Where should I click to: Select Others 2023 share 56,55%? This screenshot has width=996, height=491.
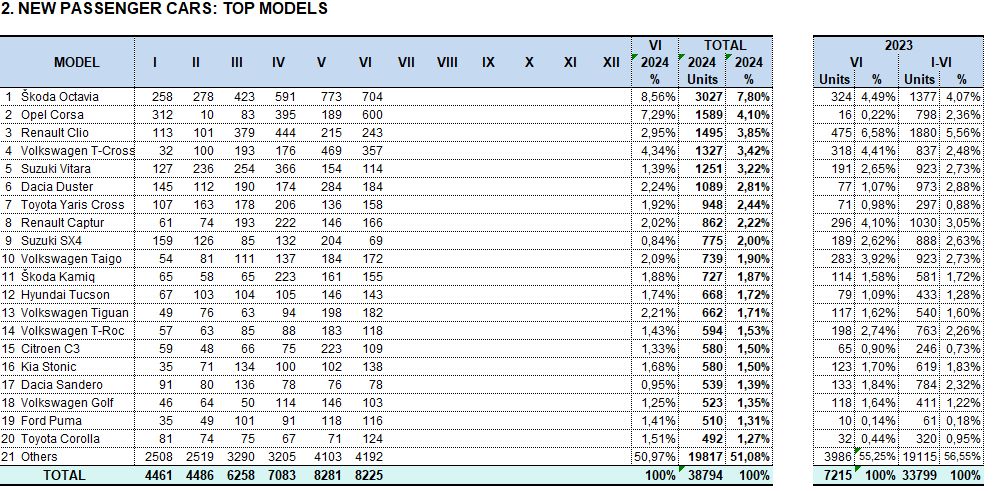(963, 457)
